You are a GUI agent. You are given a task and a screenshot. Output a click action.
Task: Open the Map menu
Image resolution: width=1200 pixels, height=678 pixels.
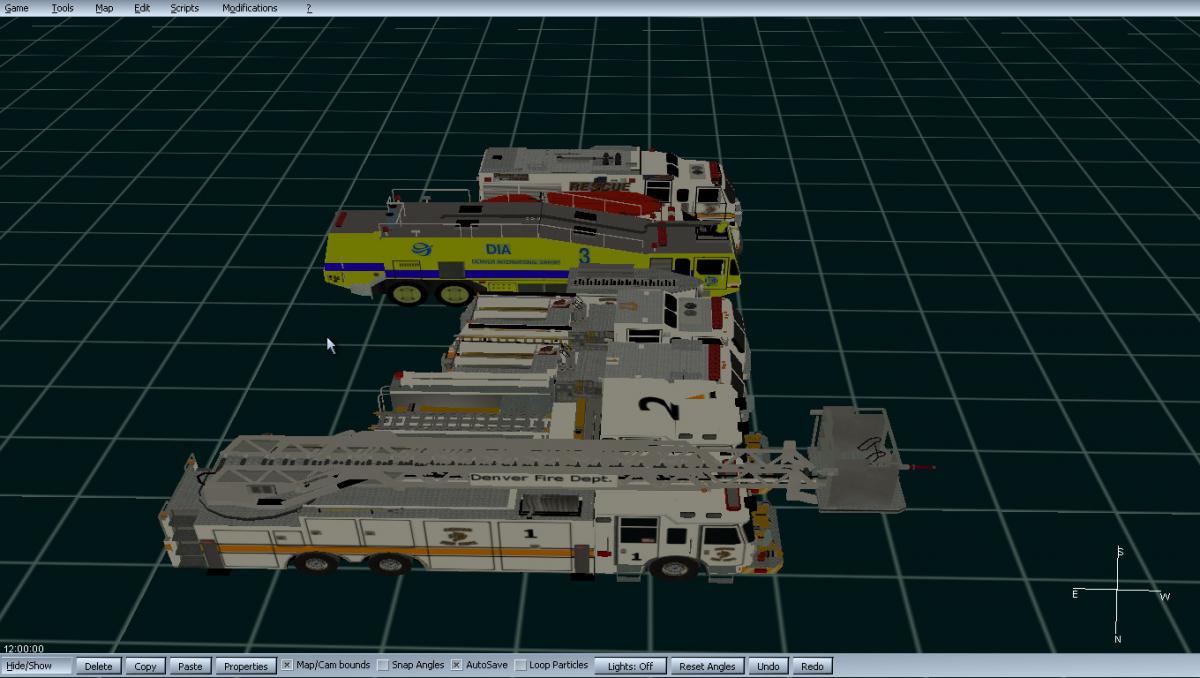[104, 8]
